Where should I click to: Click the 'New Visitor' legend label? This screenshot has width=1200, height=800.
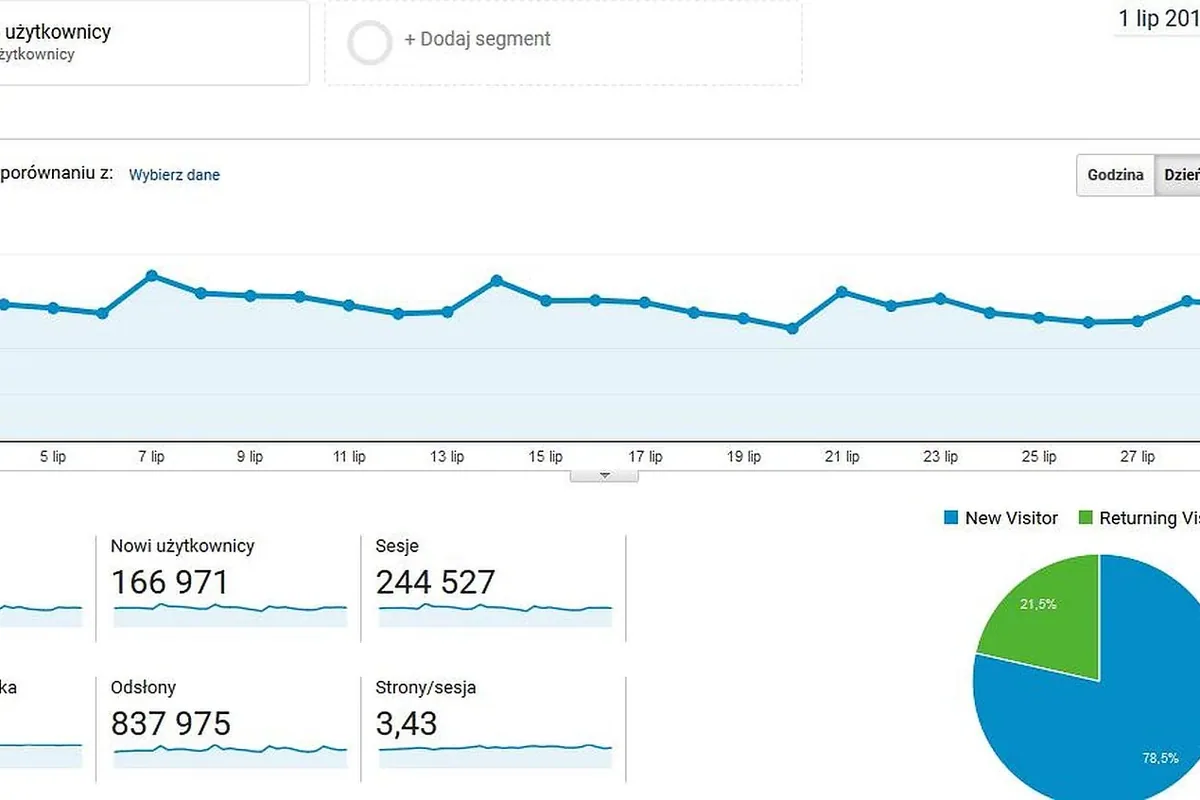click(x=1011, y=518)
